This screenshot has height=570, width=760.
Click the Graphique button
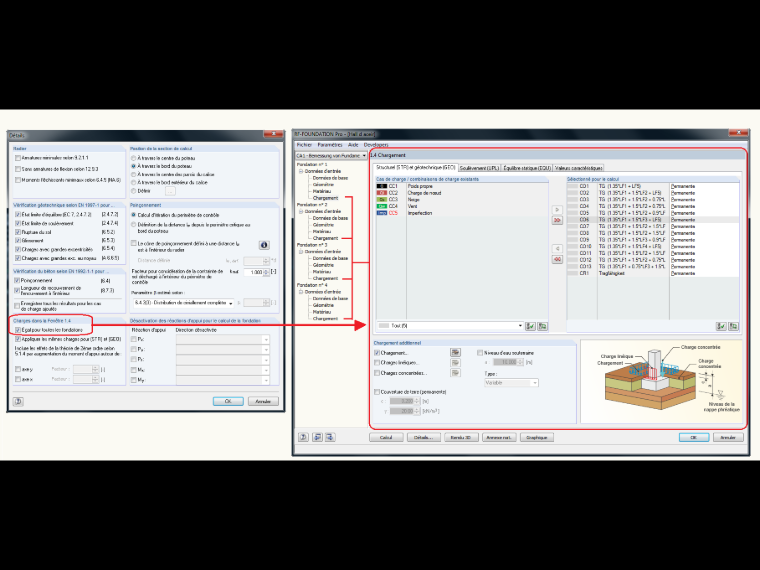[537, 437]
